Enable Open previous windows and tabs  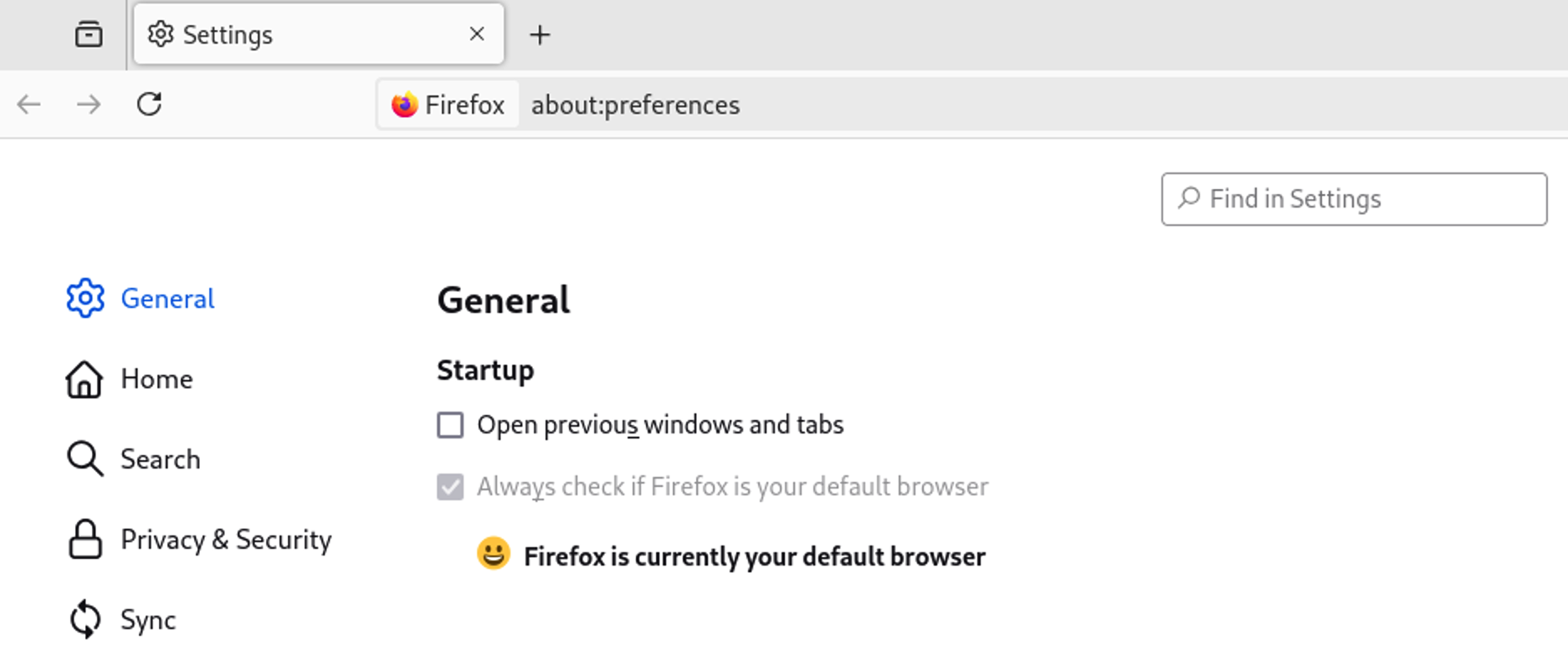(x=450, y=425)
